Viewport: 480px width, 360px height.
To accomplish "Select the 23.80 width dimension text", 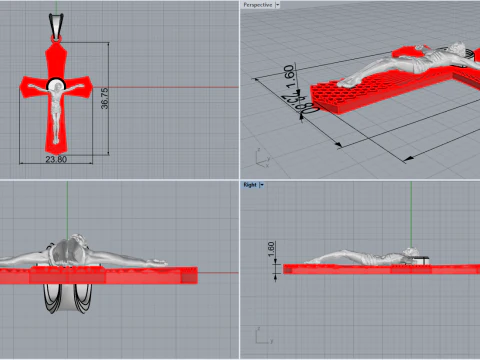I will pos(56,159).
